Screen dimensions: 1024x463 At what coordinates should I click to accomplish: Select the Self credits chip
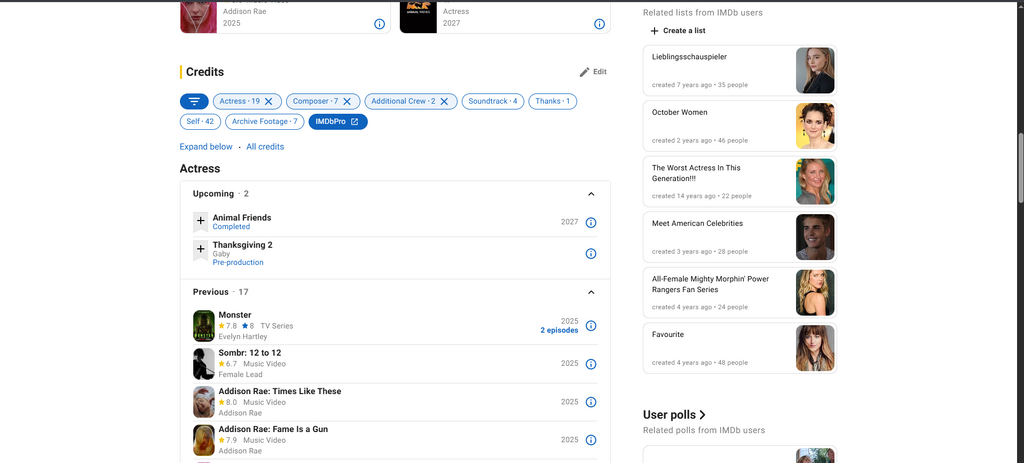(x=200, y=122)
